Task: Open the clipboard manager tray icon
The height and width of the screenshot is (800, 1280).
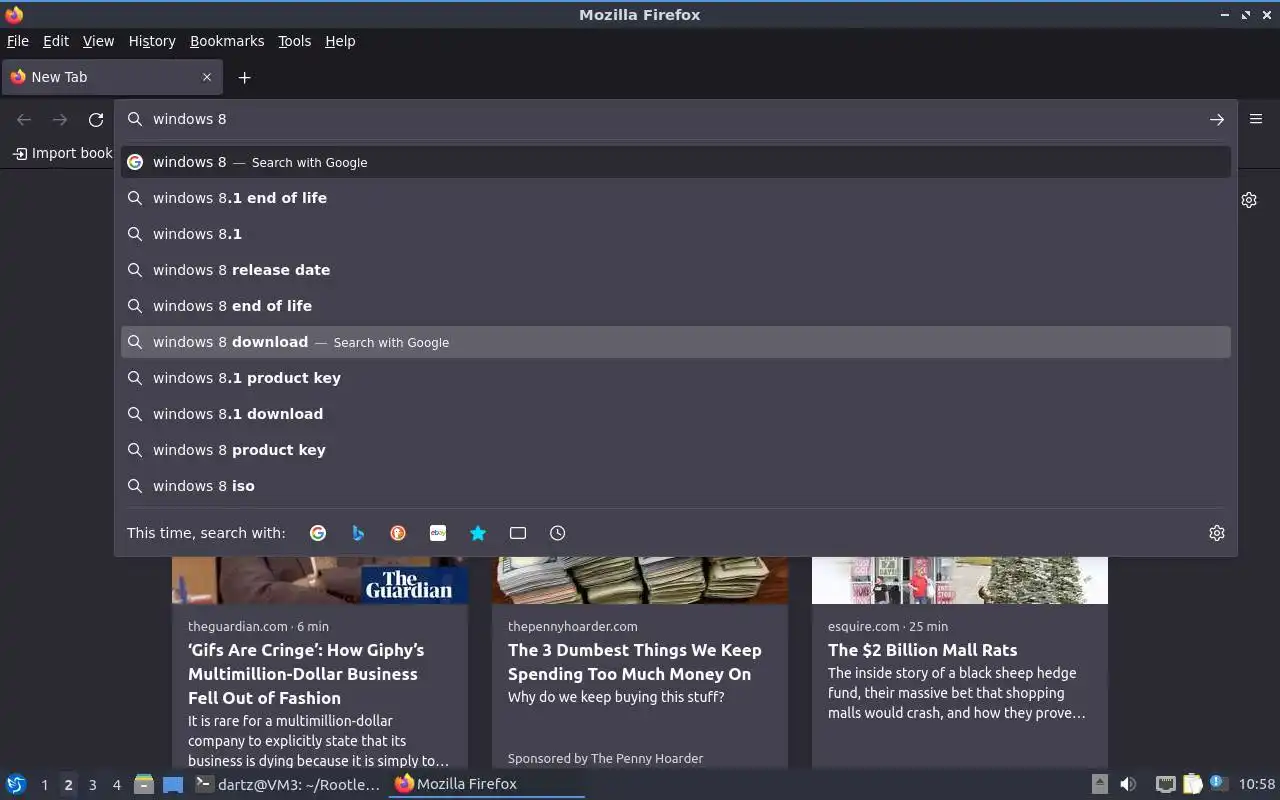Action: coord(1192,784)
